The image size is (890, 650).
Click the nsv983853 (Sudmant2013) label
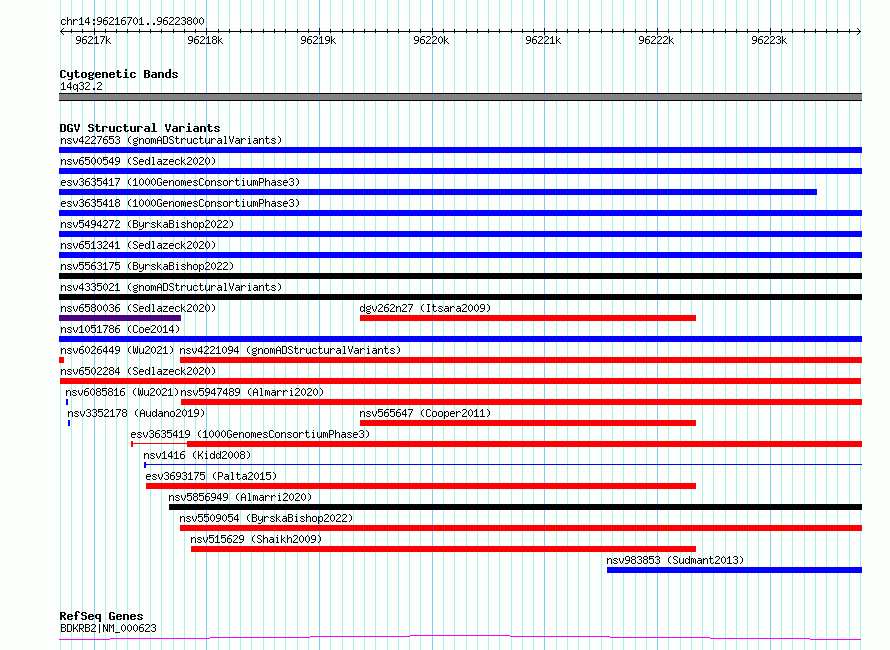(x=675, y=560)
